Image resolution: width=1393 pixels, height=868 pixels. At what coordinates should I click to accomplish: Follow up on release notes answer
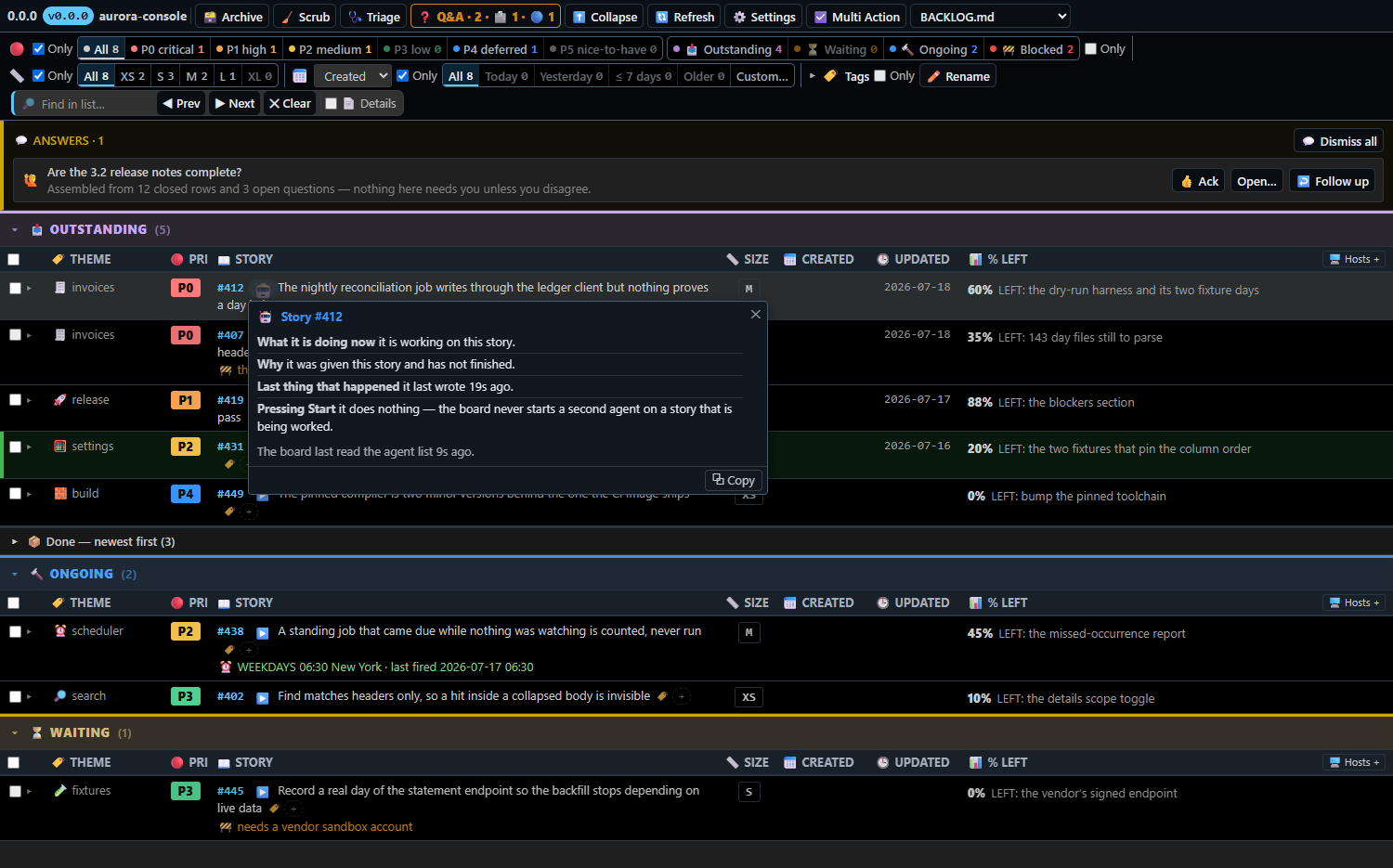click(x=1333, y=181)
